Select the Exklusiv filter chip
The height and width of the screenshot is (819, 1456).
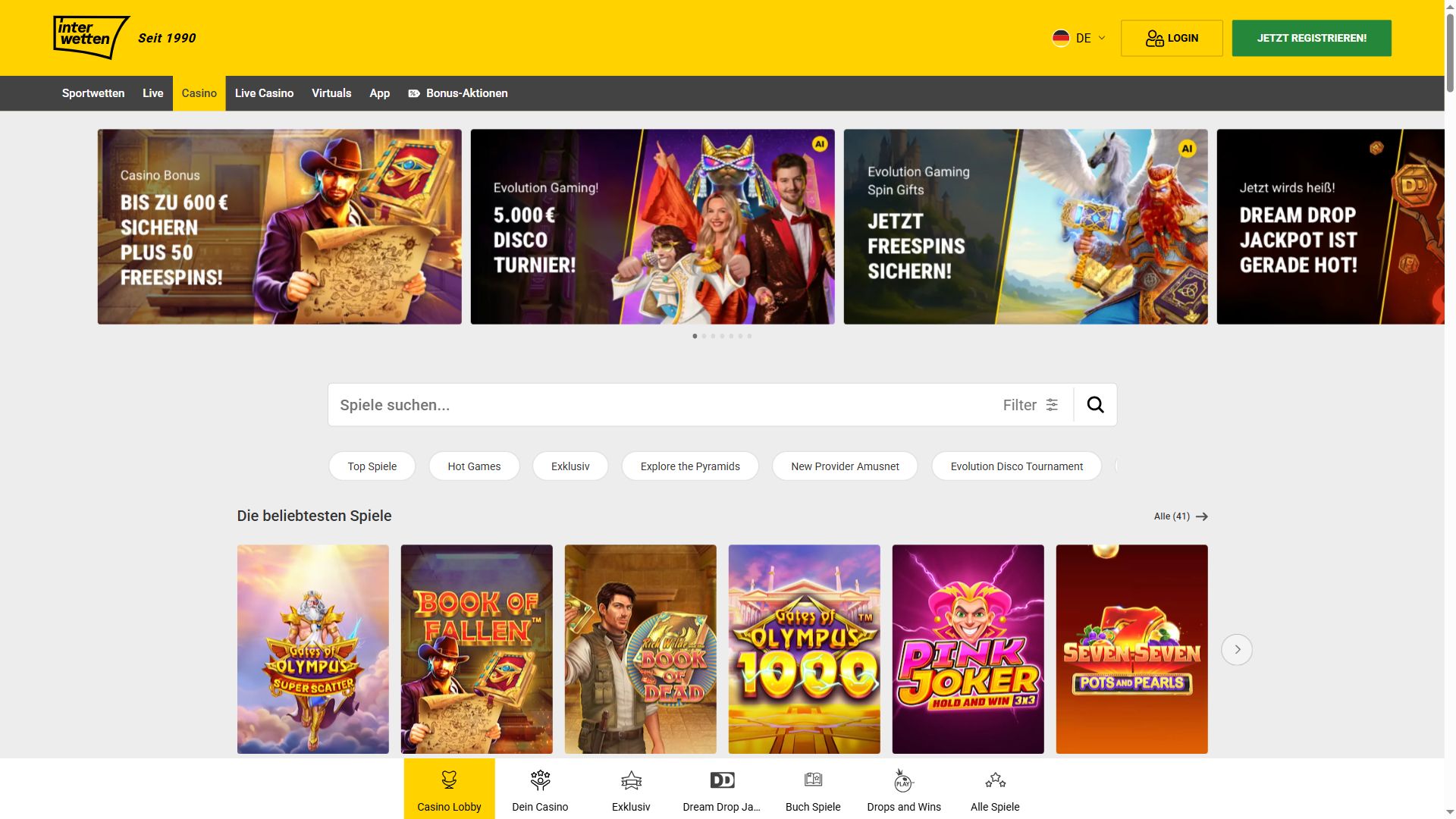coord(570,466)
